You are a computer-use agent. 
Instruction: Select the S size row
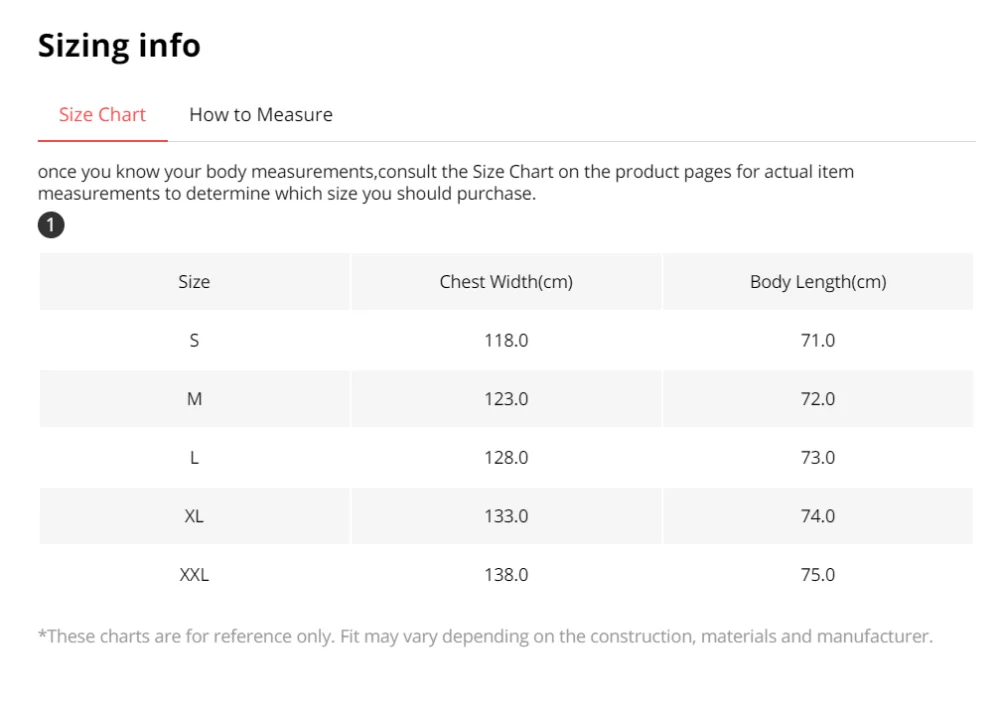pyautogui.click(x=506, y=341)
